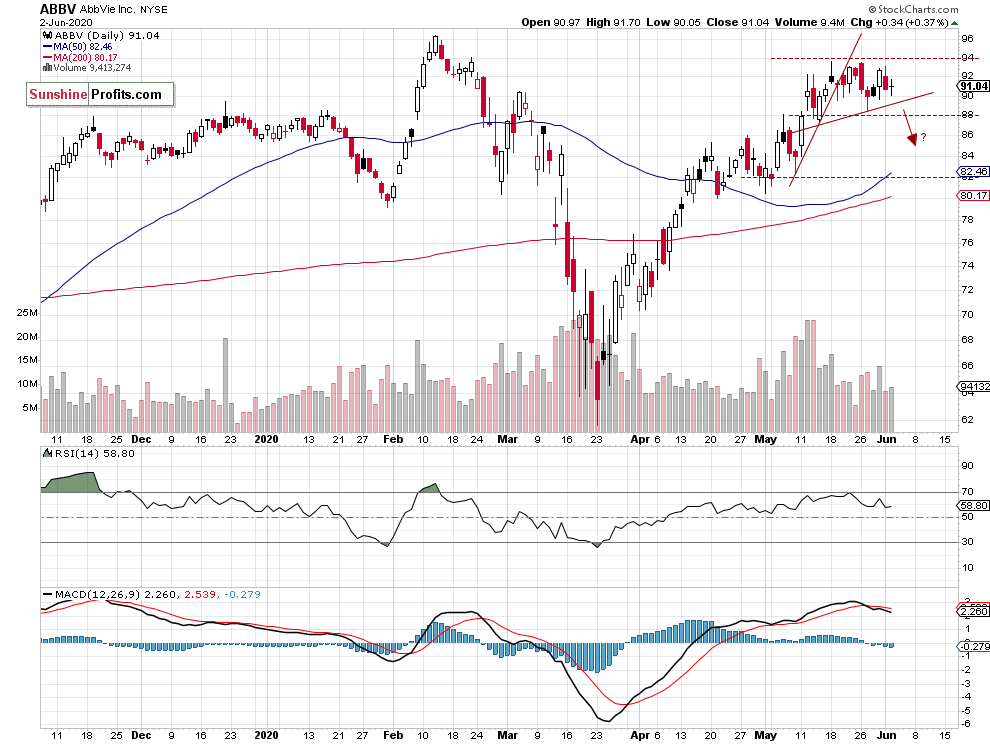This screenshot has width=990, height=744.
Task: Click the Apr label on the axis under the volume bars
Action: pyautogui.click(x=640, y=439)
